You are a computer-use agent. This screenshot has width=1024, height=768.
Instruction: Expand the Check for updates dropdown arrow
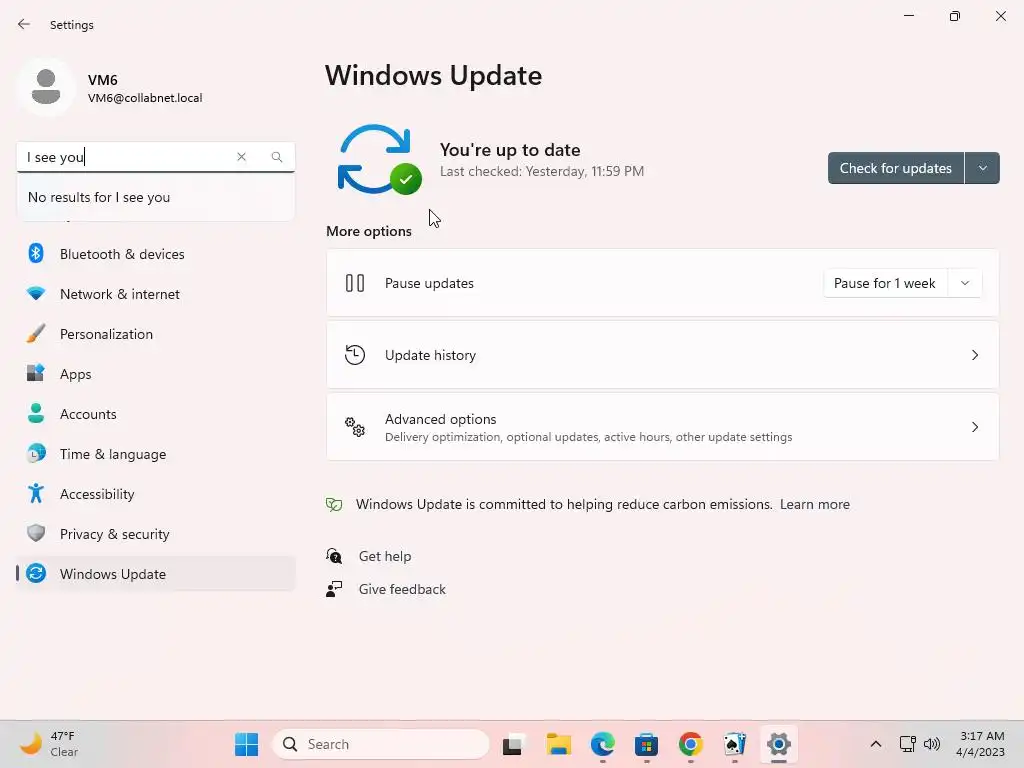[982, 168]
